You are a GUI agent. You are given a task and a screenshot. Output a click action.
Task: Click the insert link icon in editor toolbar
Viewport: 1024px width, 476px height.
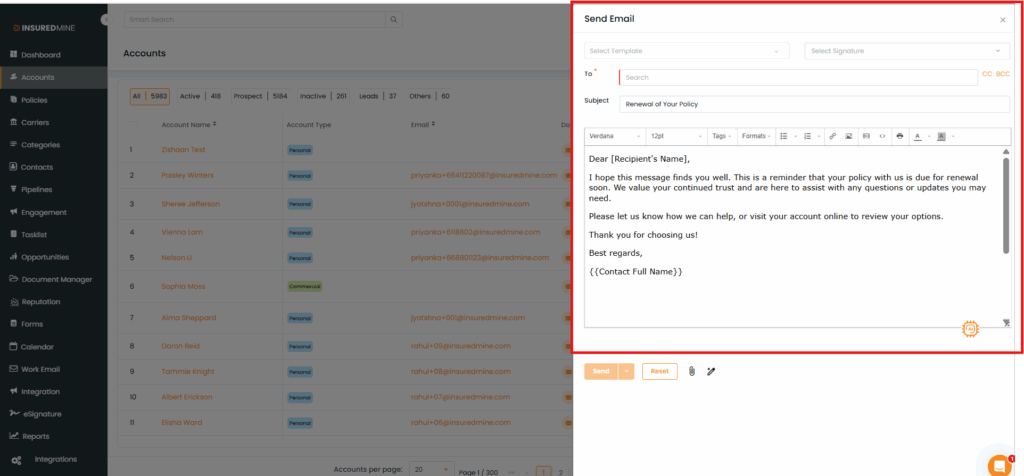[832, 136]
